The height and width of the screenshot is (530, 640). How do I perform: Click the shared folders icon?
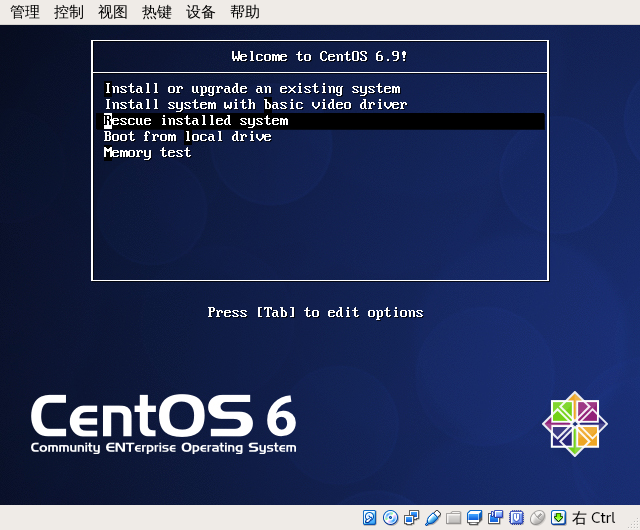click(453, 518)
